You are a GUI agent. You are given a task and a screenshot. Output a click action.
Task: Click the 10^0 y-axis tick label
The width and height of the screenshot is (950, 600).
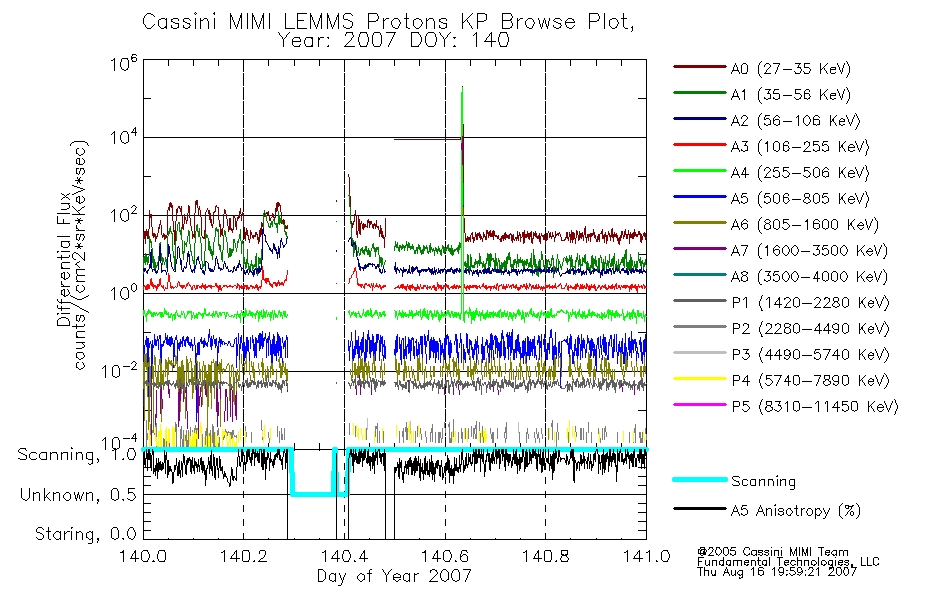pos(124,292)
